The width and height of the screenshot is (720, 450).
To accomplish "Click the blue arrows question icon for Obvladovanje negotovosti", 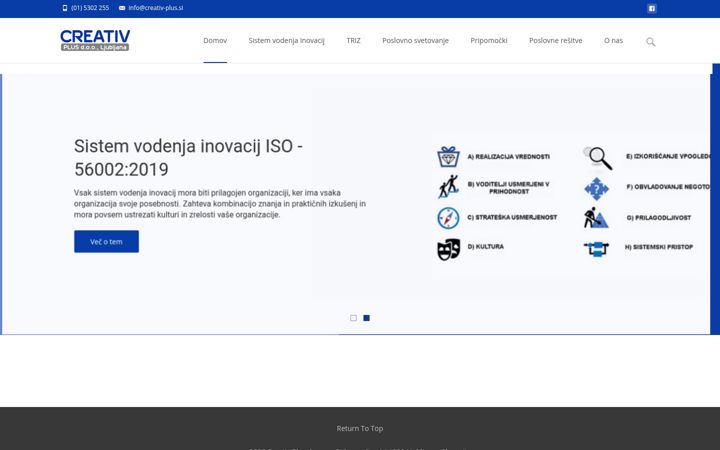I will (596, 189).
